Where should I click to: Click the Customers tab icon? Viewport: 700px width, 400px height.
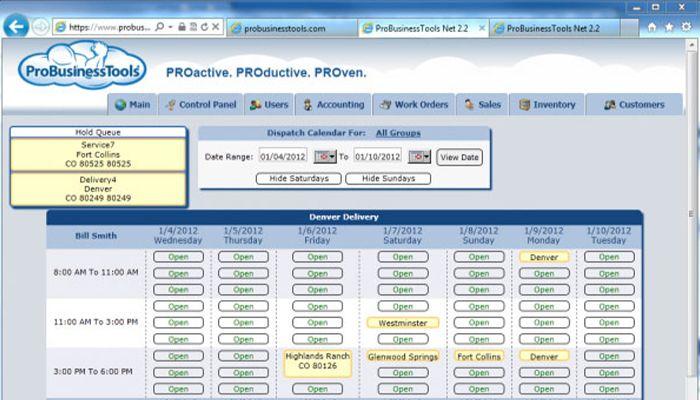pyautogui.click(x=609, y=105)
